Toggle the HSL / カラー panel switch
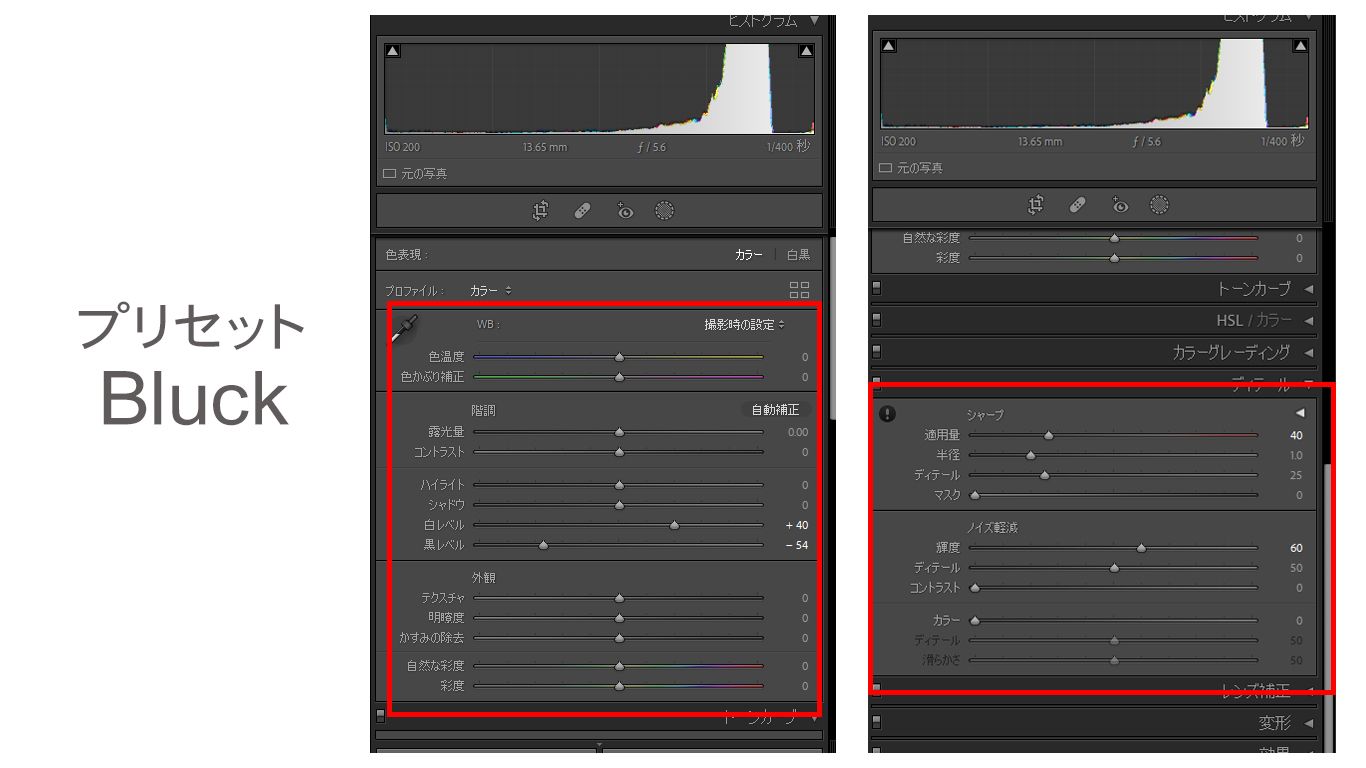Screen dimensions: 1366x768 877,320
